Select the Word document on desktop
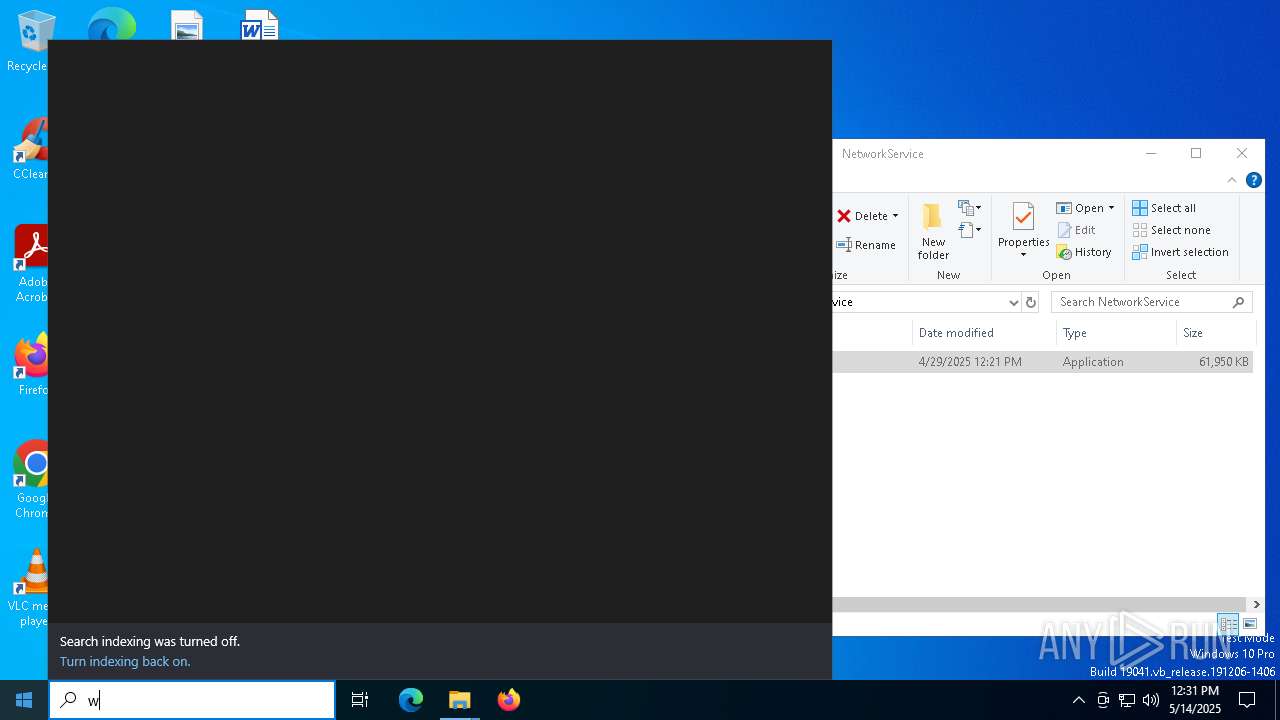 (258, 25)
